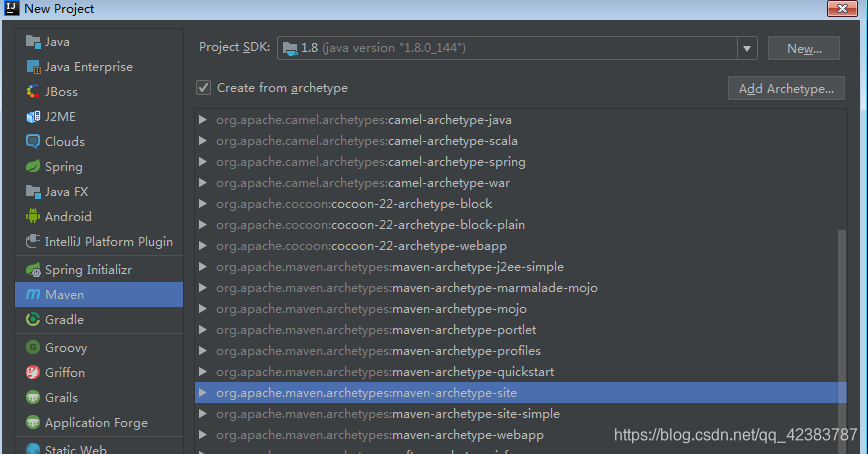Expand the maven-archetype-mojo entry

(x=203, y=309)
